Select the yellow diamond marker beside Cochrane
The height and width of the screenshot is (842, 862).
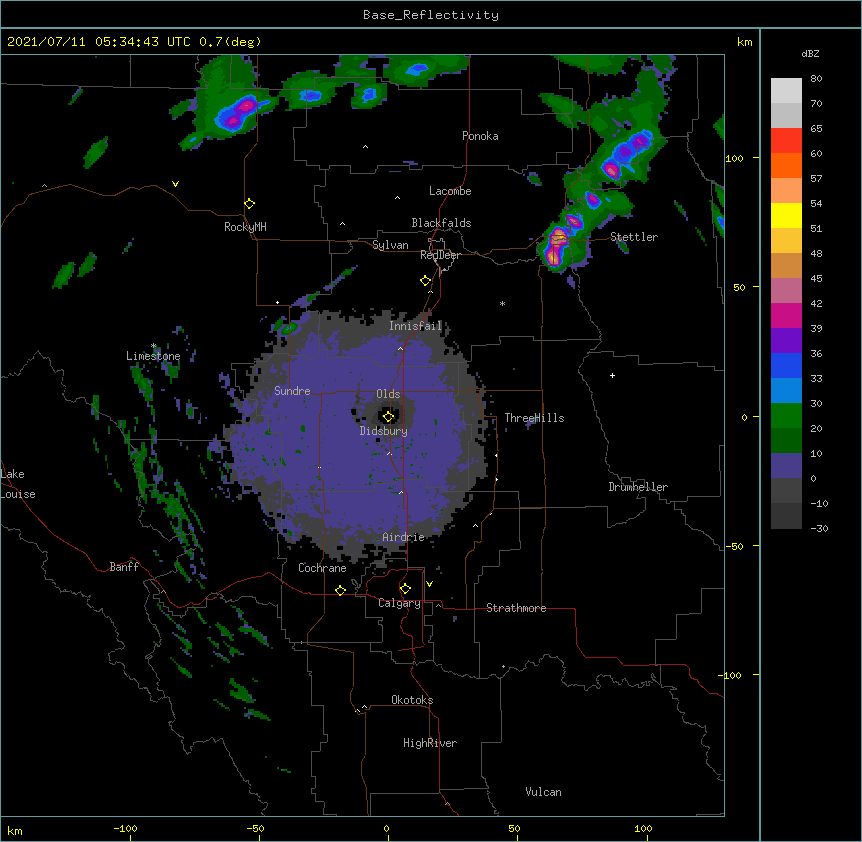pyautogui.click(x=340, y=590)
